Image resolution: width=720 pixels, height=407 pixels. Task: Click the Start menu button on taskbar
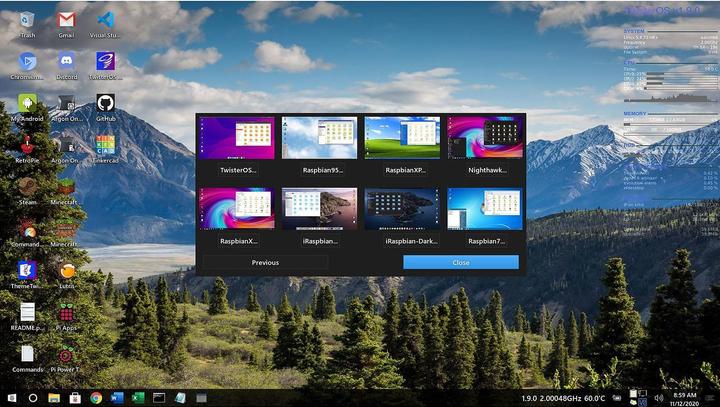pyautogui.click(x=10, y=398)
